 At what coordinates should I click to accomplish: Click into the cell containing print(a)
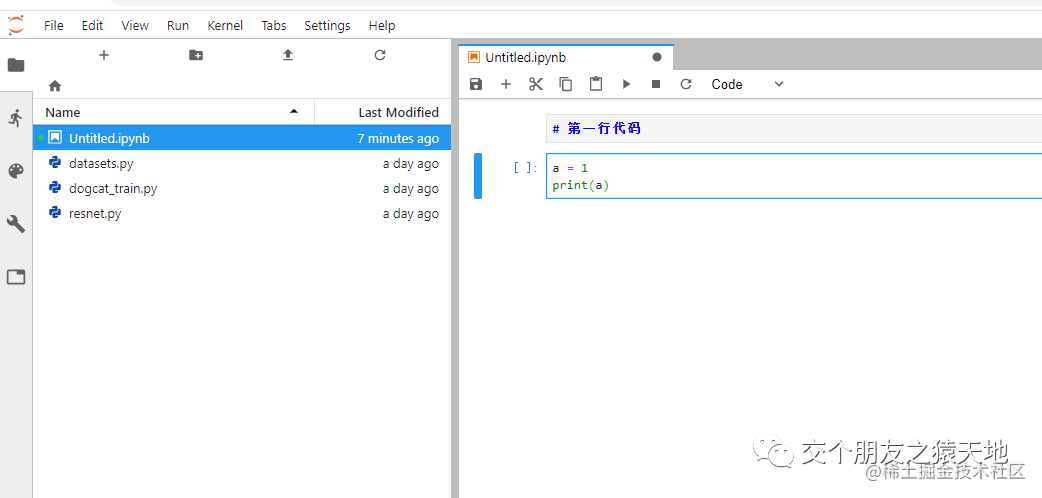click(794, 176)
